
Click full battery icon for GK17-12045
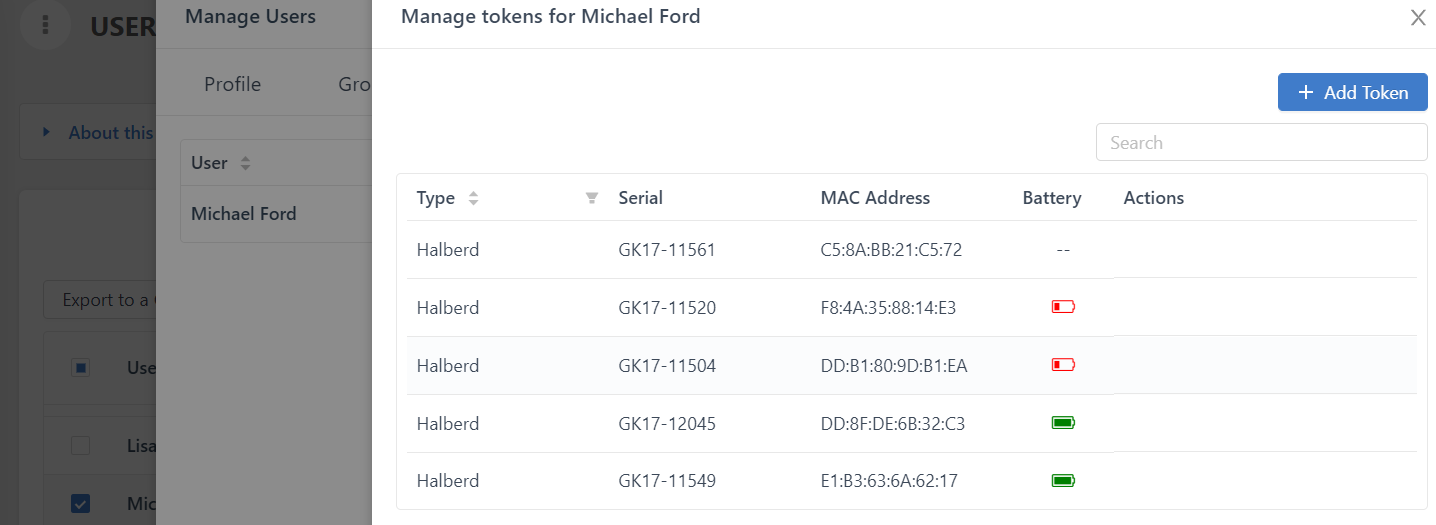1063,423
